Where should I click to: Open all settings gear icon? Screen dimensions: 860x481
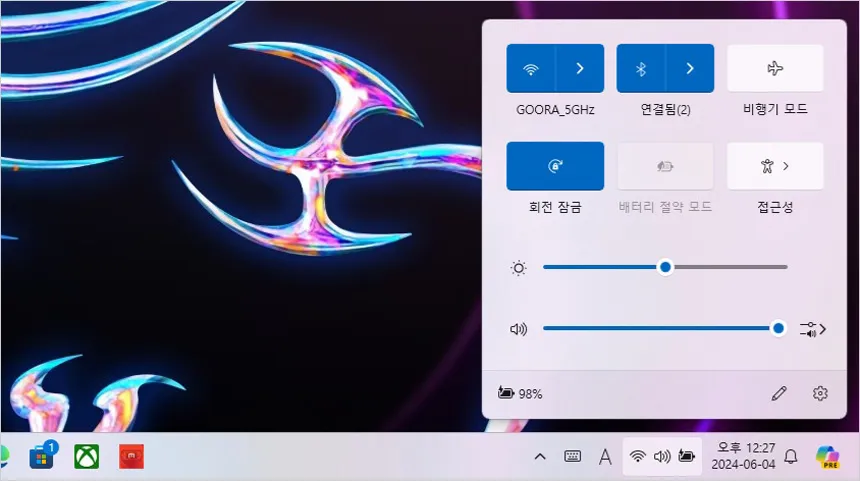820,393
